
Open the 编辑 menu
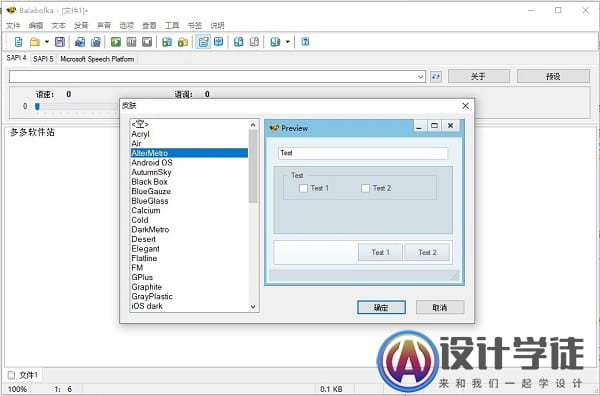click(36, 25)
